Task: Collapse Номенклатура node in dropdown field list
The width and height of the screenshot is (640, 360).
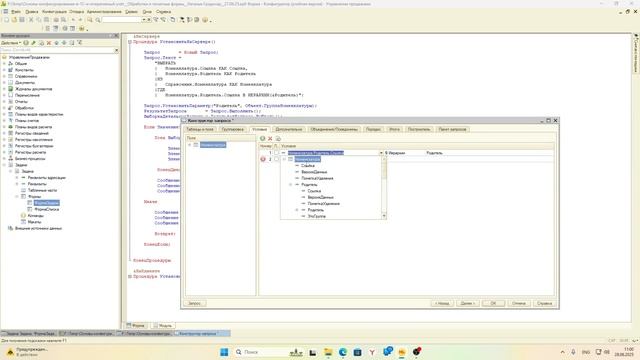Action: [284, 159]
